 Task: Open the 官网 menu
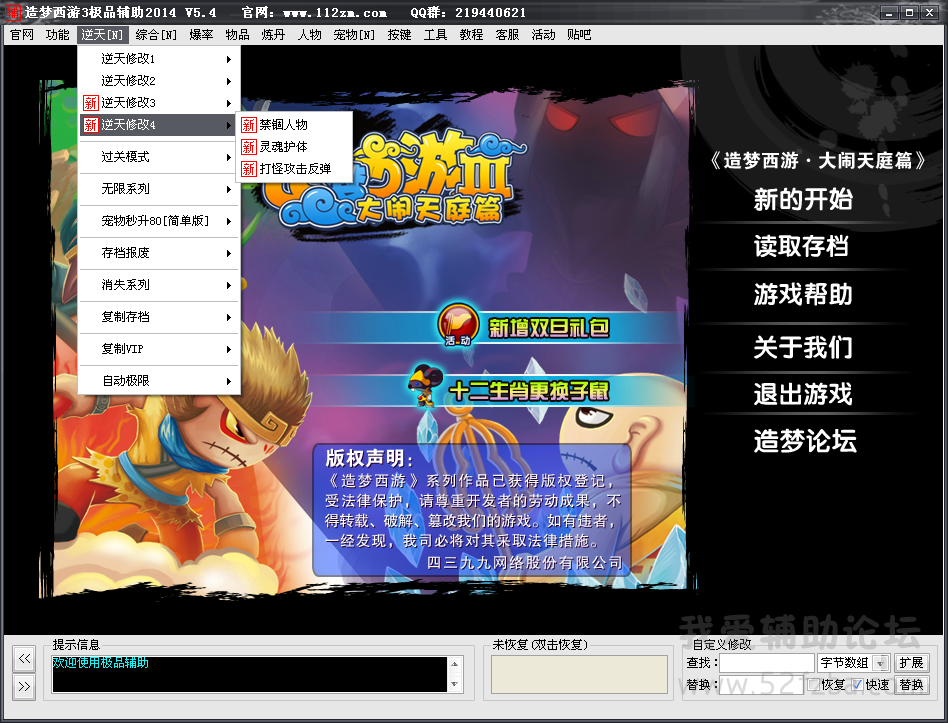tap(22, 35)
